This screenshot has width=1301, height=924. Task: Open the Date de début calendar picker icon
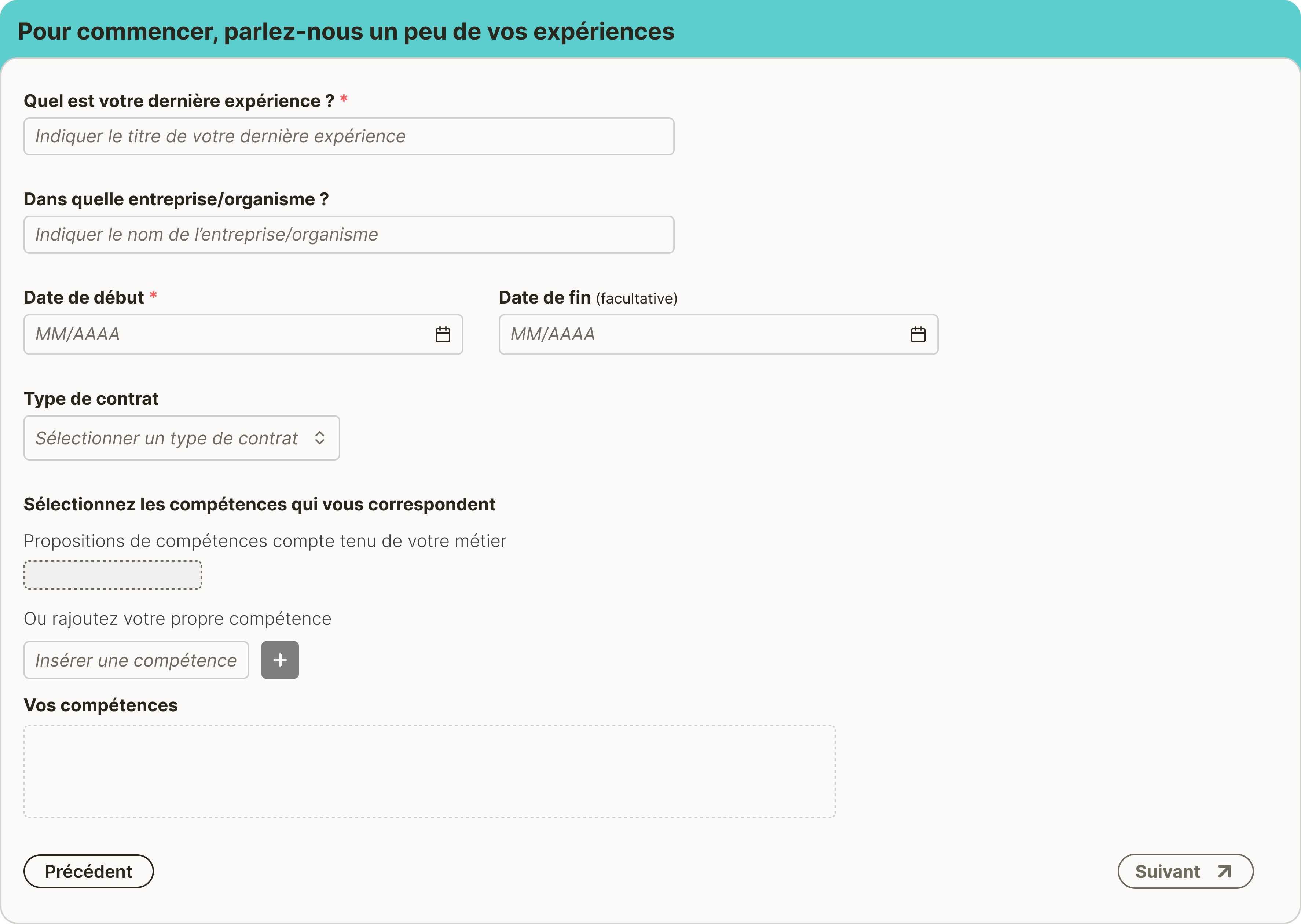(x=443, y=334)
